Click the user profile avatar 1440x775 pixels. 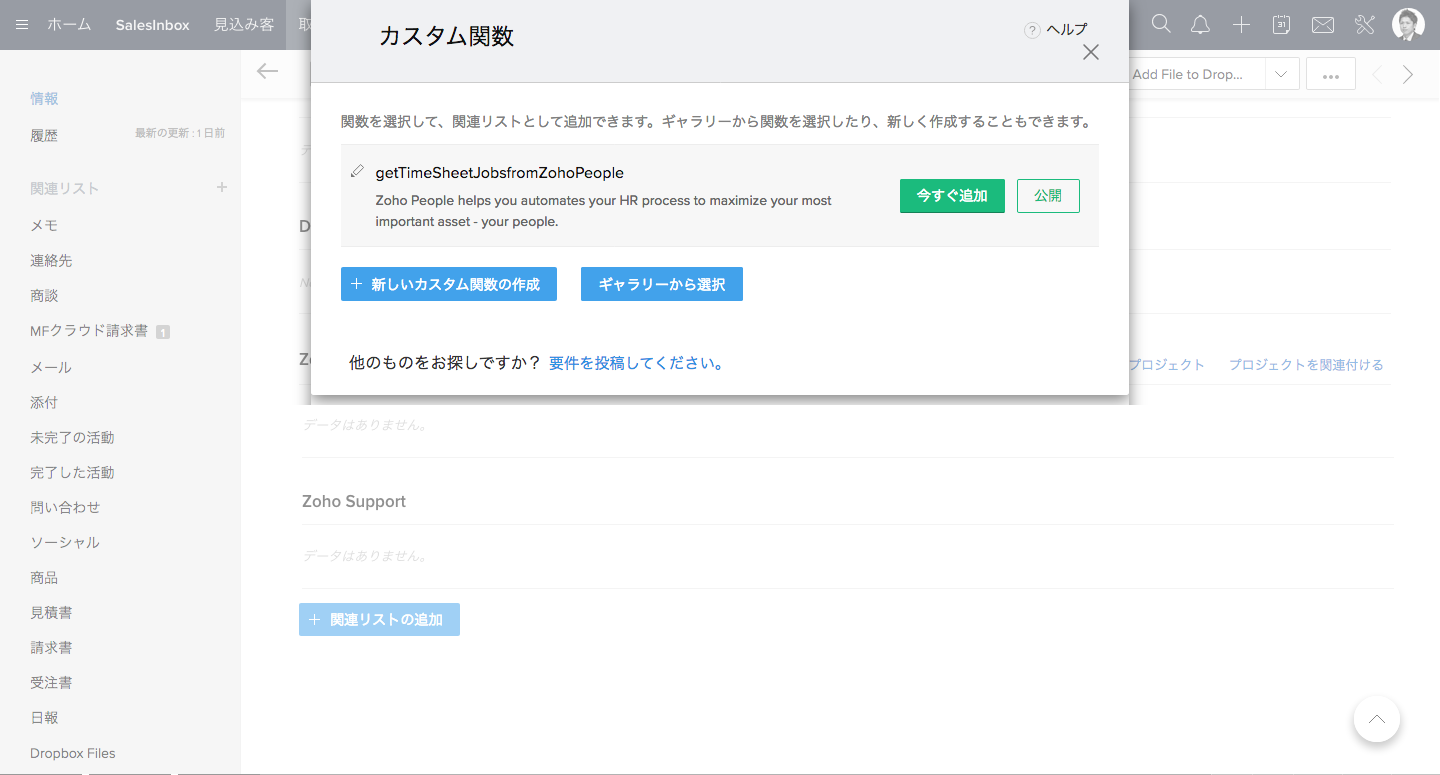click(x=1408, y=25)
